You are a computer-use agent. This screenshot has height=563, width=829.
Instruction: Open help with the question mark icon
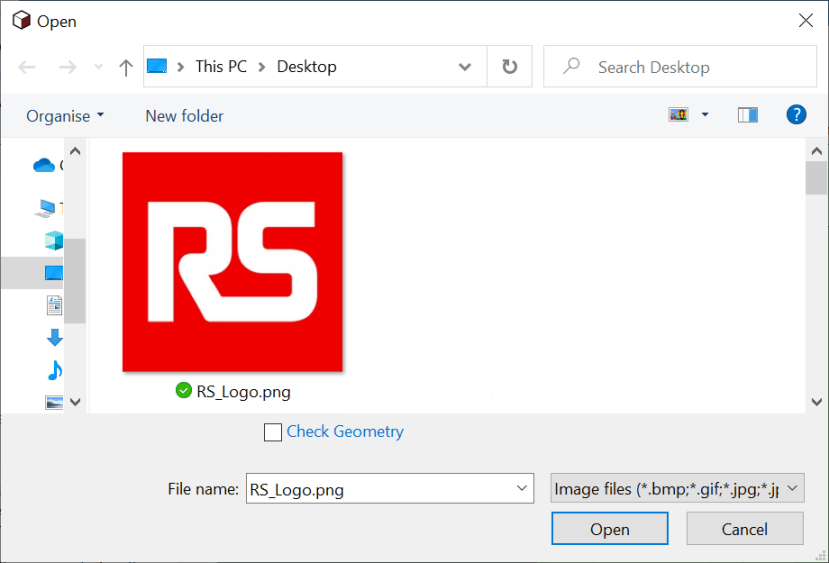796,115
